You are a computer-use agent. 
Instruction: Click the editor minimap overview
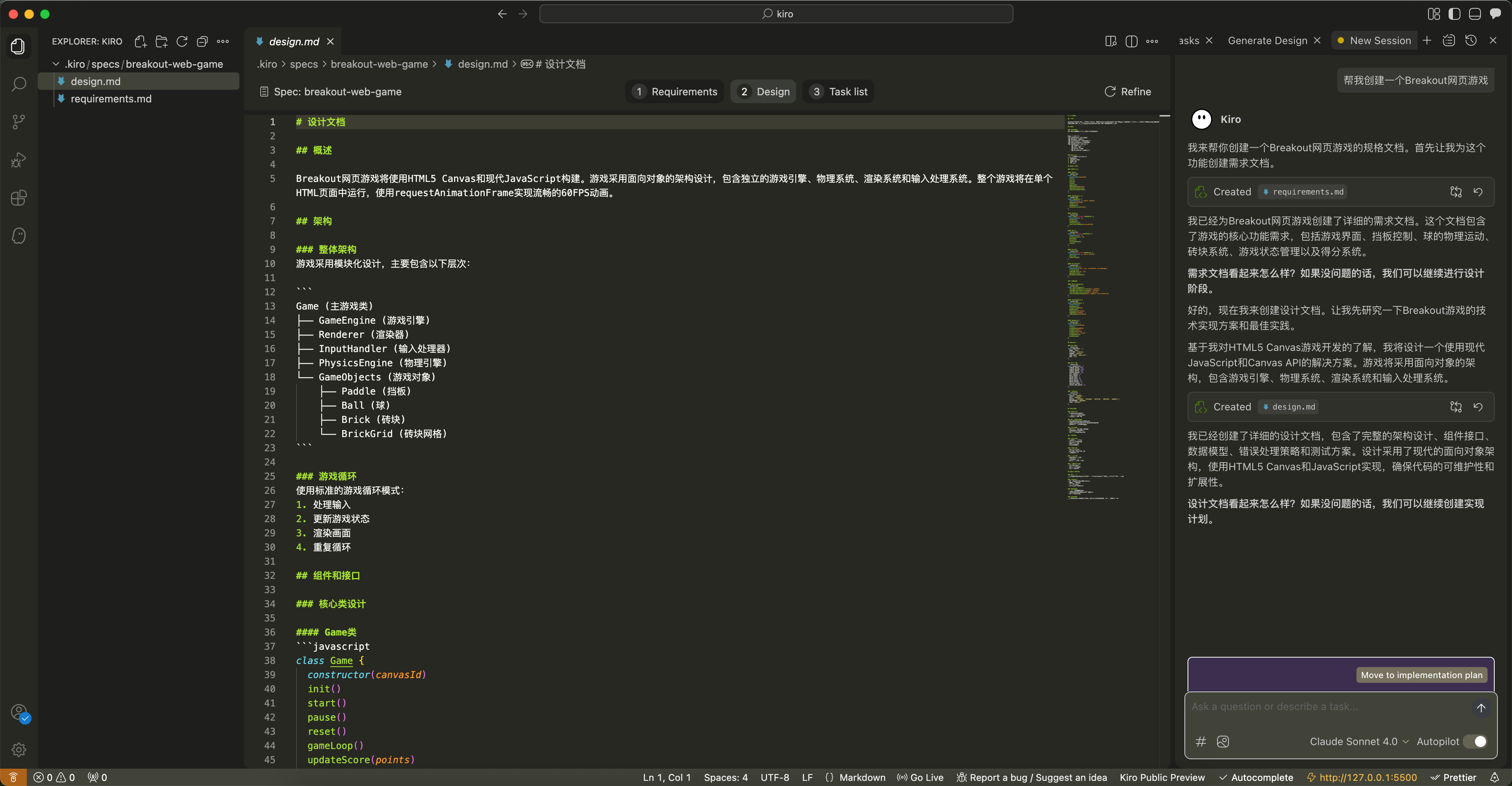[1113, 307]
